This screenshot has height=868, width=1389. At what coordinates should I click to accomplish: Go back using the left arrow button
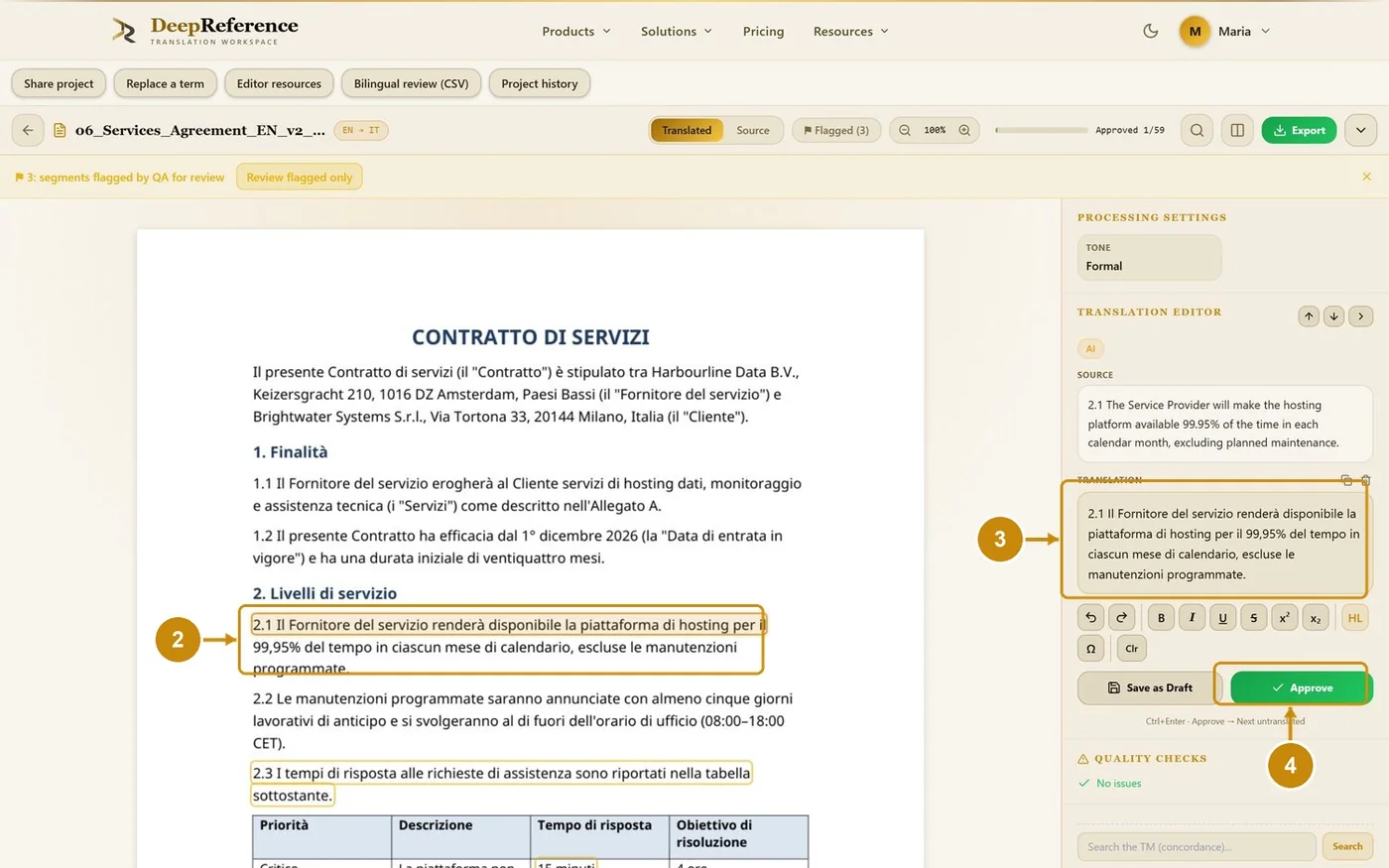pos(28,130)
